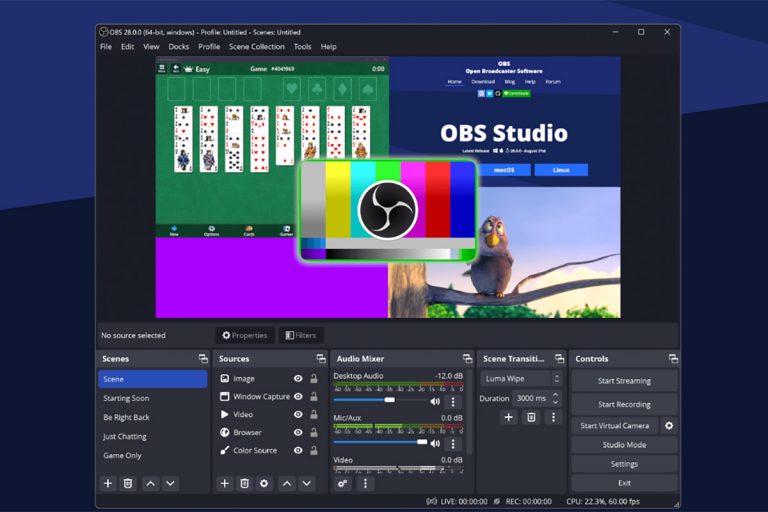
Task: Open Audio Mixer menu dots at bottom
Action: (x=365, y=484)
